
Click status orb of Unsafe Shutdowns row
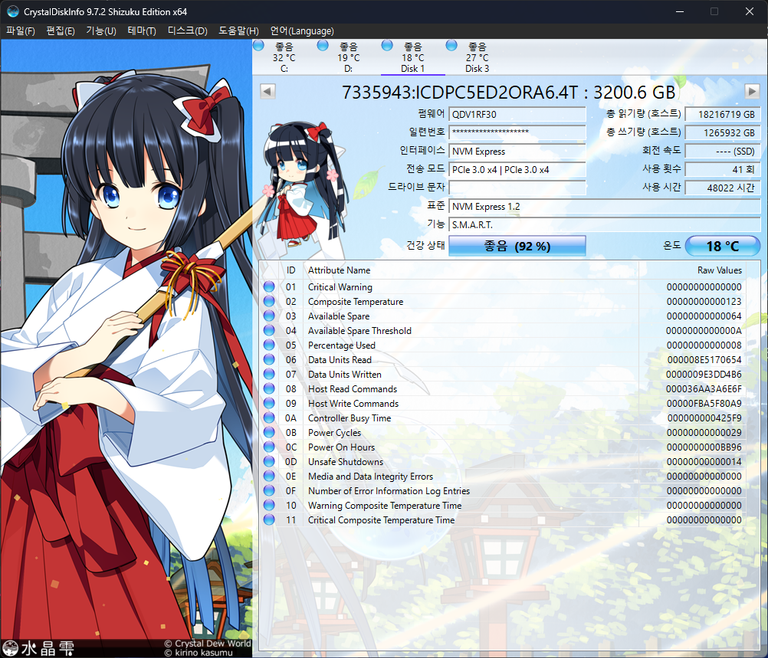tap(269, 462)
